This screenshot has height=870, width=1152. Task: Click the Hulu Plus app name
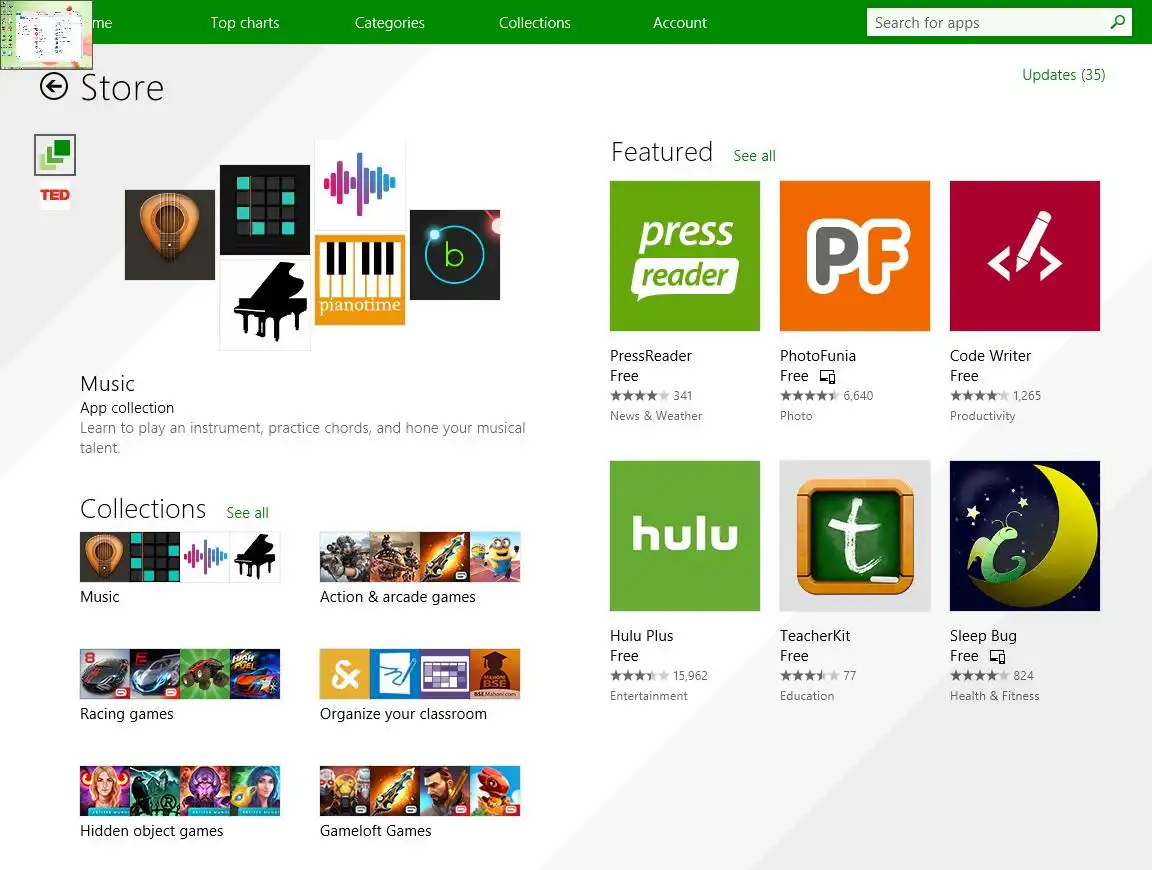pos(641,636)
